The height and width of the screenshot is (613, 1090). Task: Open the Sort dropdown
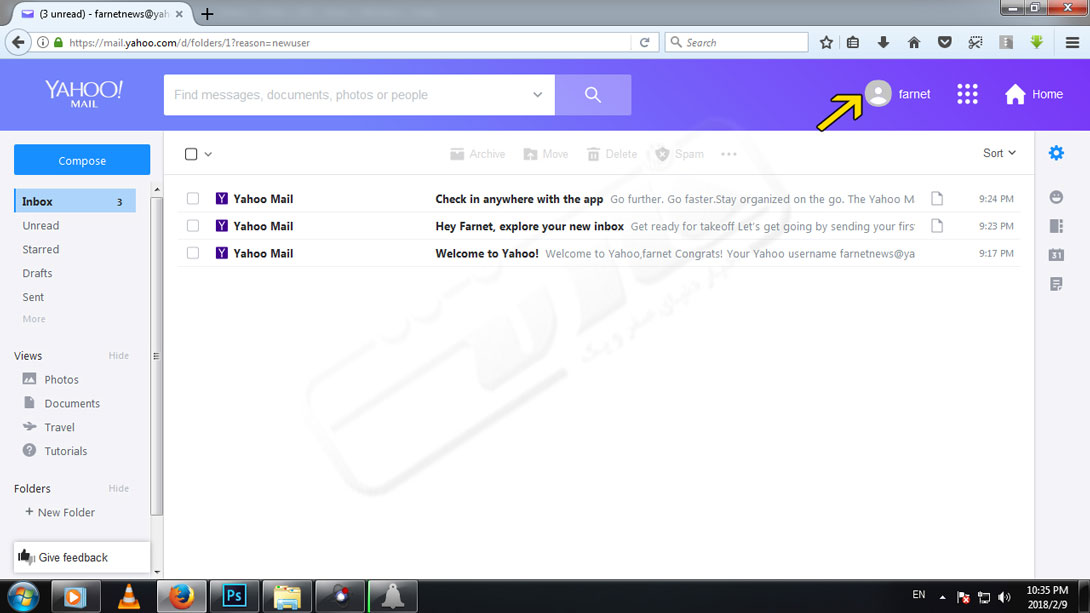(x=999, y=153)
